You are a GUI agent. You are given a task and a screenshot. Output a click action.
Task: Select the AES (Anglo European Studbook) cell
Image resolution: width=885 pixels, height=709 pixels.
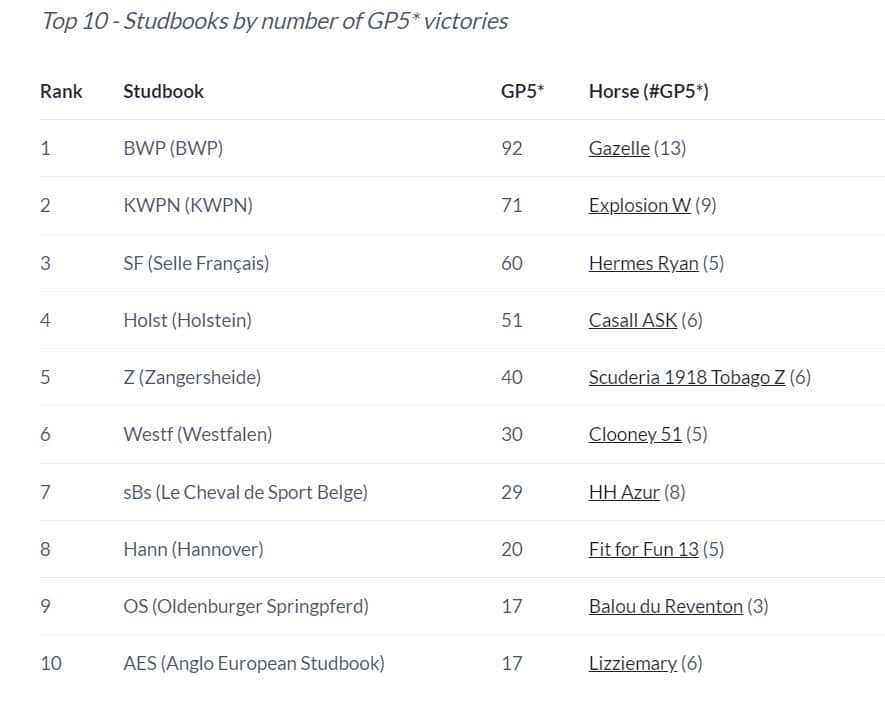(254, 663)
